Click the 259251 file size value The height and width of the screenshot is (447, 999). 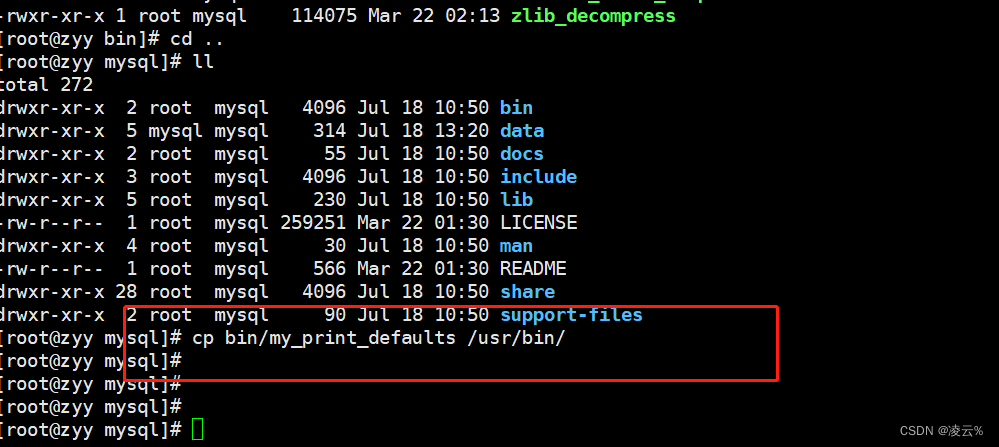313,222
